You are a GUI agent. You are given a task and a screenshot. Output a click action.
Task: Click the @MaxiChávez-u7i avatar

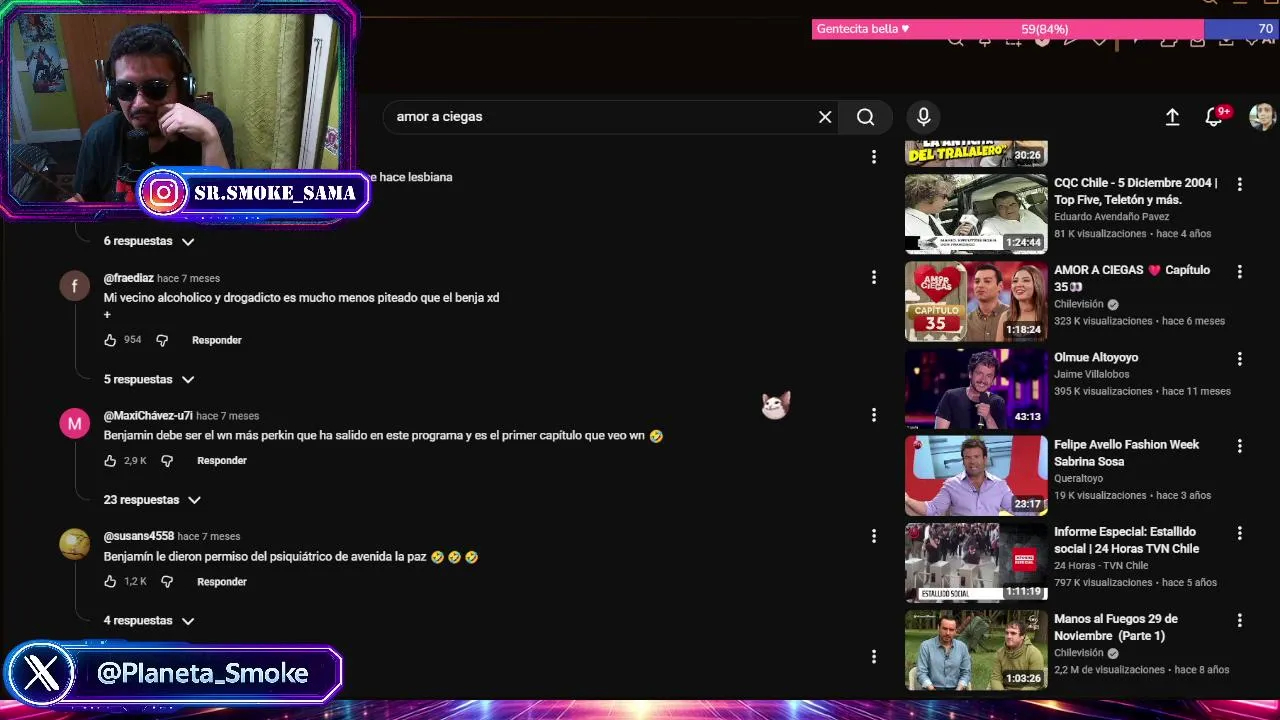click(x=74, y=424)
